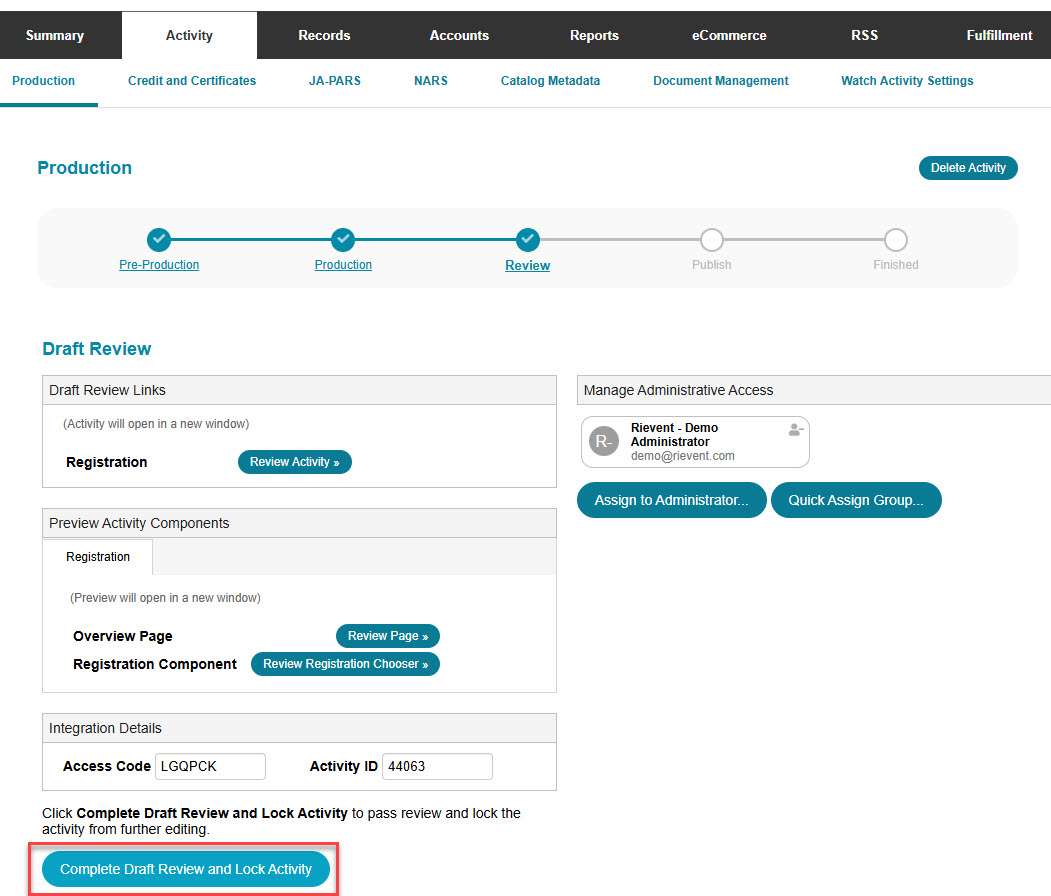
Task: Click the Integration Details panel header
Action: click(299, 728)
